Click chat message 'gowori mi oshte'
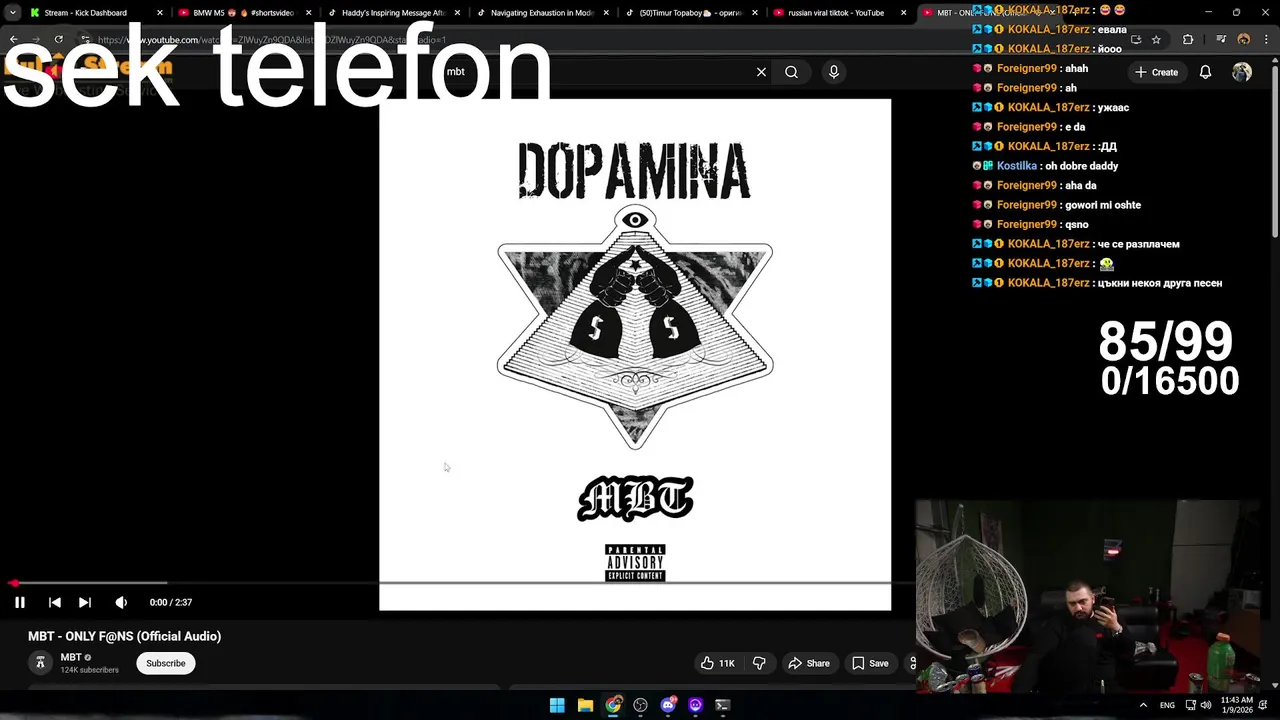Screen dimensions: 1280x720 pos(1103,205)
